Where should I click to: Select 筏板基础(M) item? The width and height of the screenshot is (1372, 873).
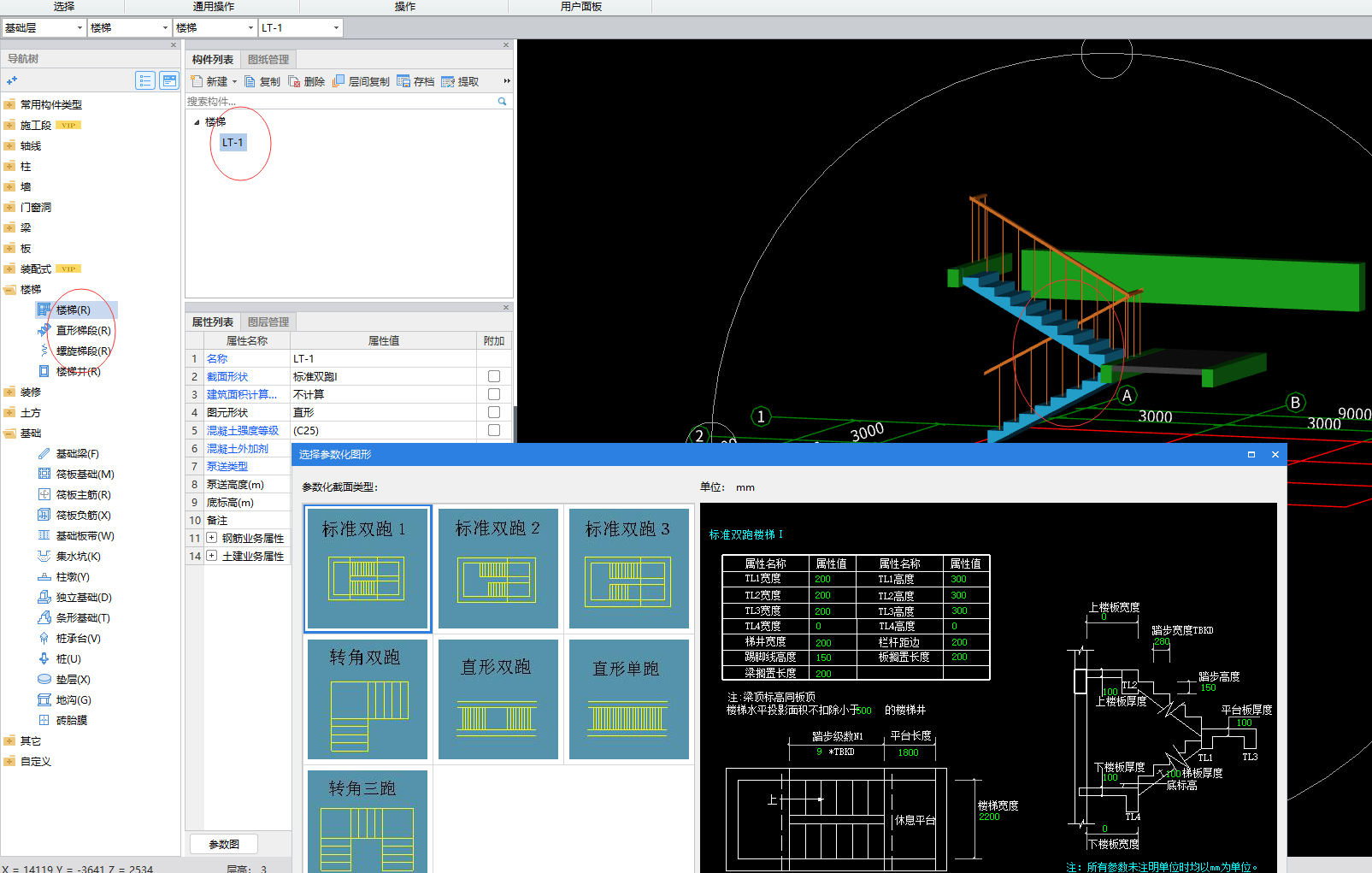pos(85,474)
